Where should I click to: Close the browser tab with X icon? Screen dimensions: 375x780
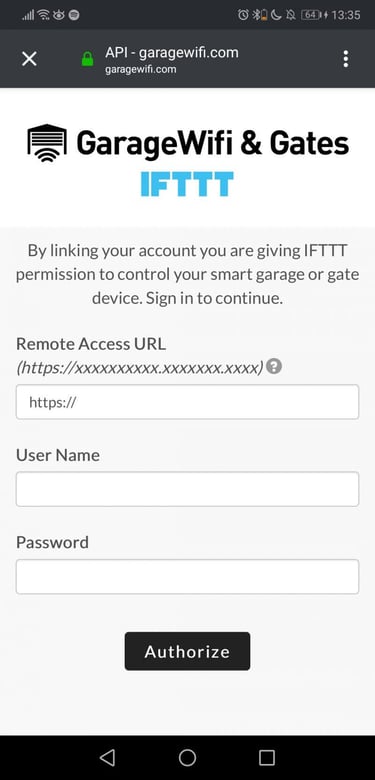[x=29, y=59]
